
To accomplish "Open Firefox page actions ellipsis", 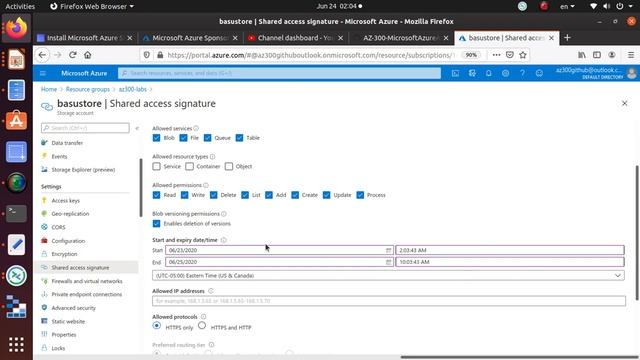I will pyautogui.click(x=496, y=55).
